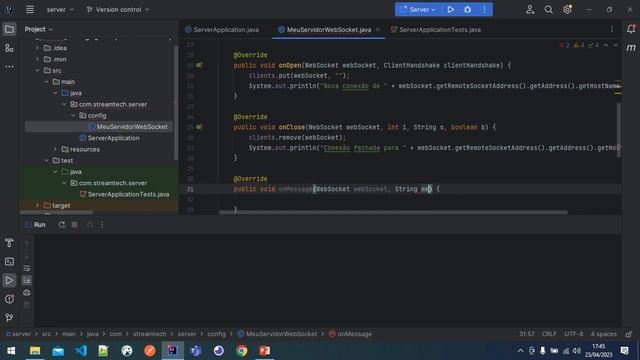640x360 pixels.
Task: Open Run panel more options
Action: click(x=102, y=225)
